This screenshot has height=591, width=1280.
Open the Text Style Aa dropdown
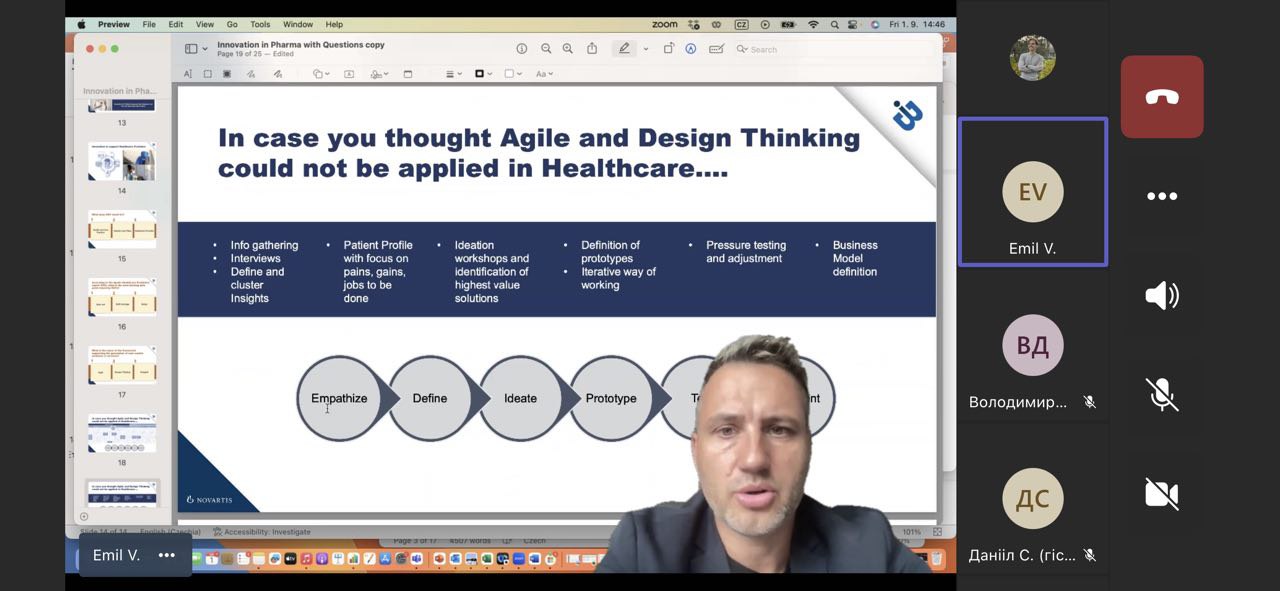(544, 74)
